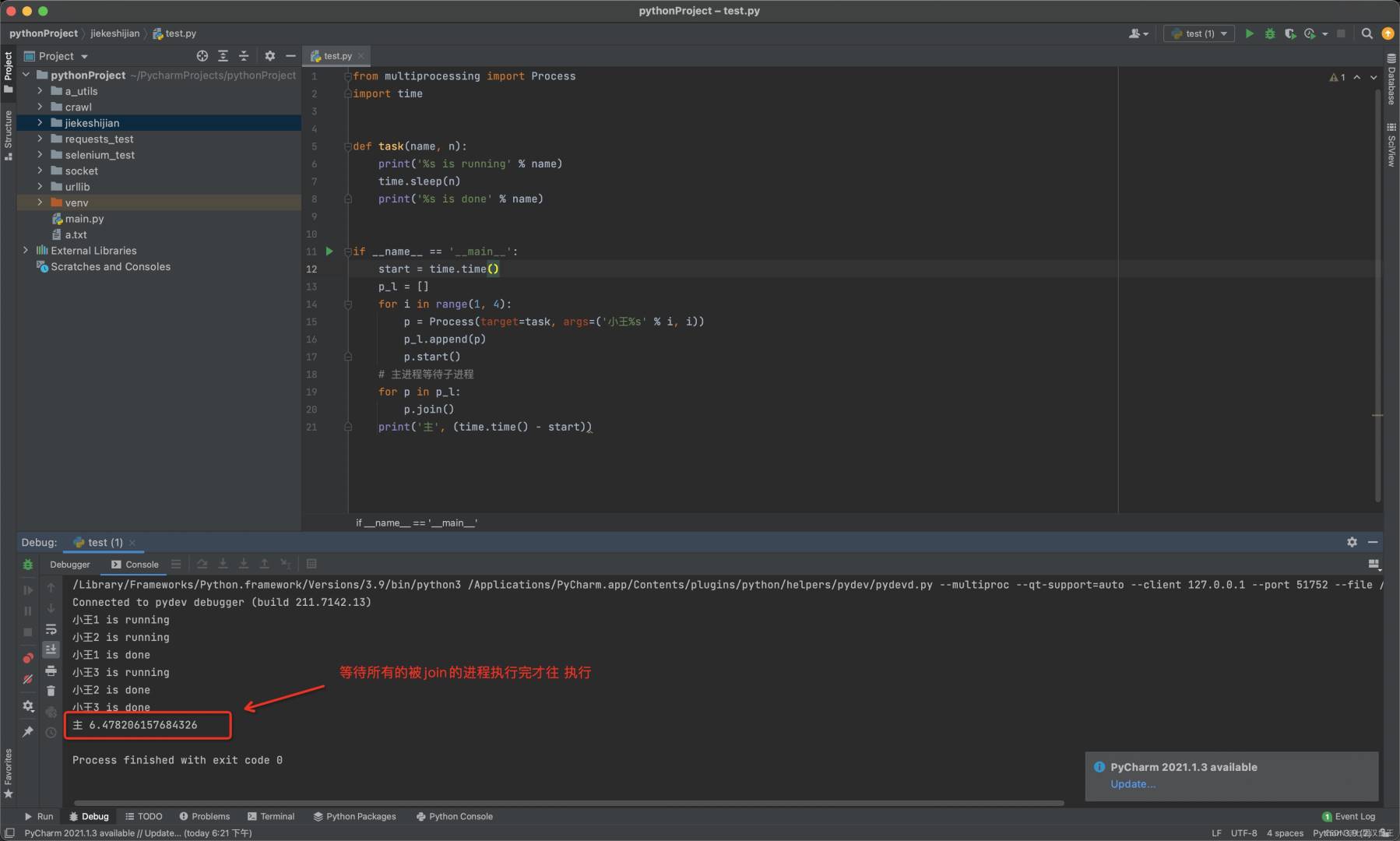Click the print console output icon

click(51, 670)
